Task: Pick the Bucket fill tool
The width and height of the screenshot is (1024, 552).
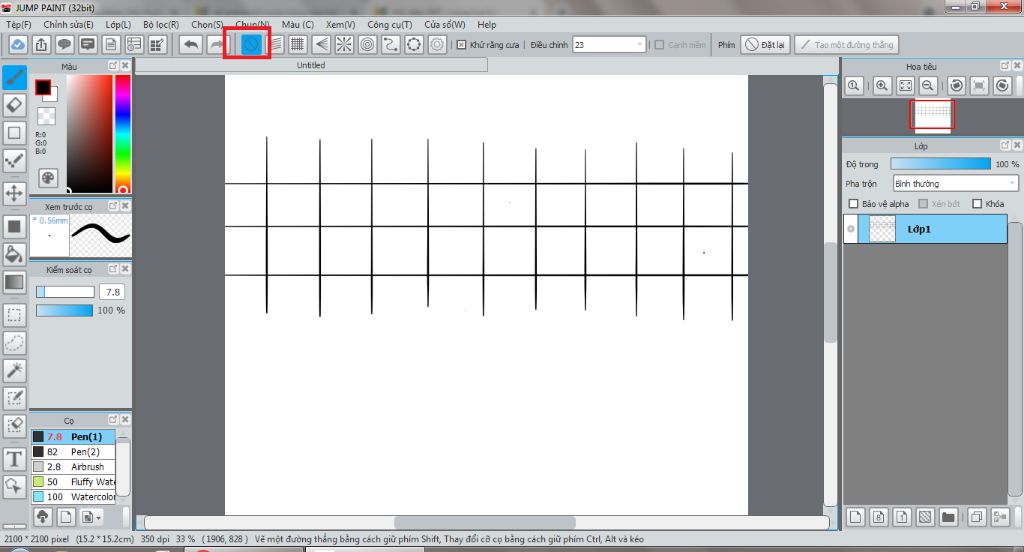Action: tap(14, 254)
